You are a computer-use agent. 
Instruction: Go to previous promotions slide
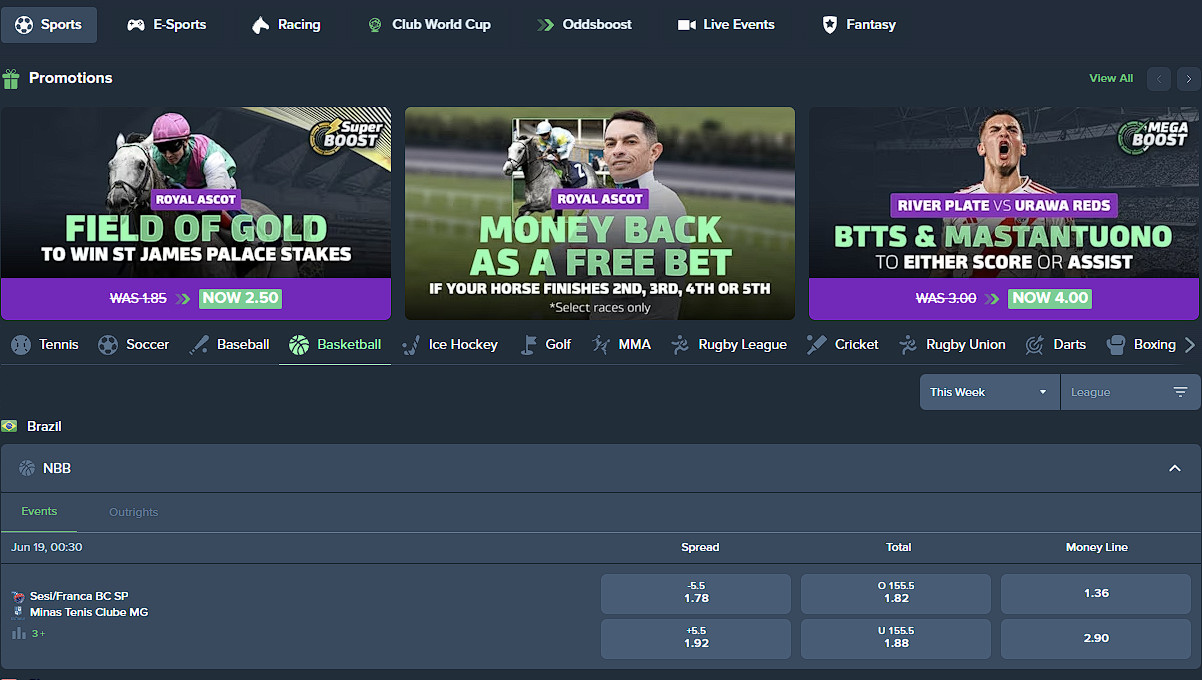[x=1159, y=78]
